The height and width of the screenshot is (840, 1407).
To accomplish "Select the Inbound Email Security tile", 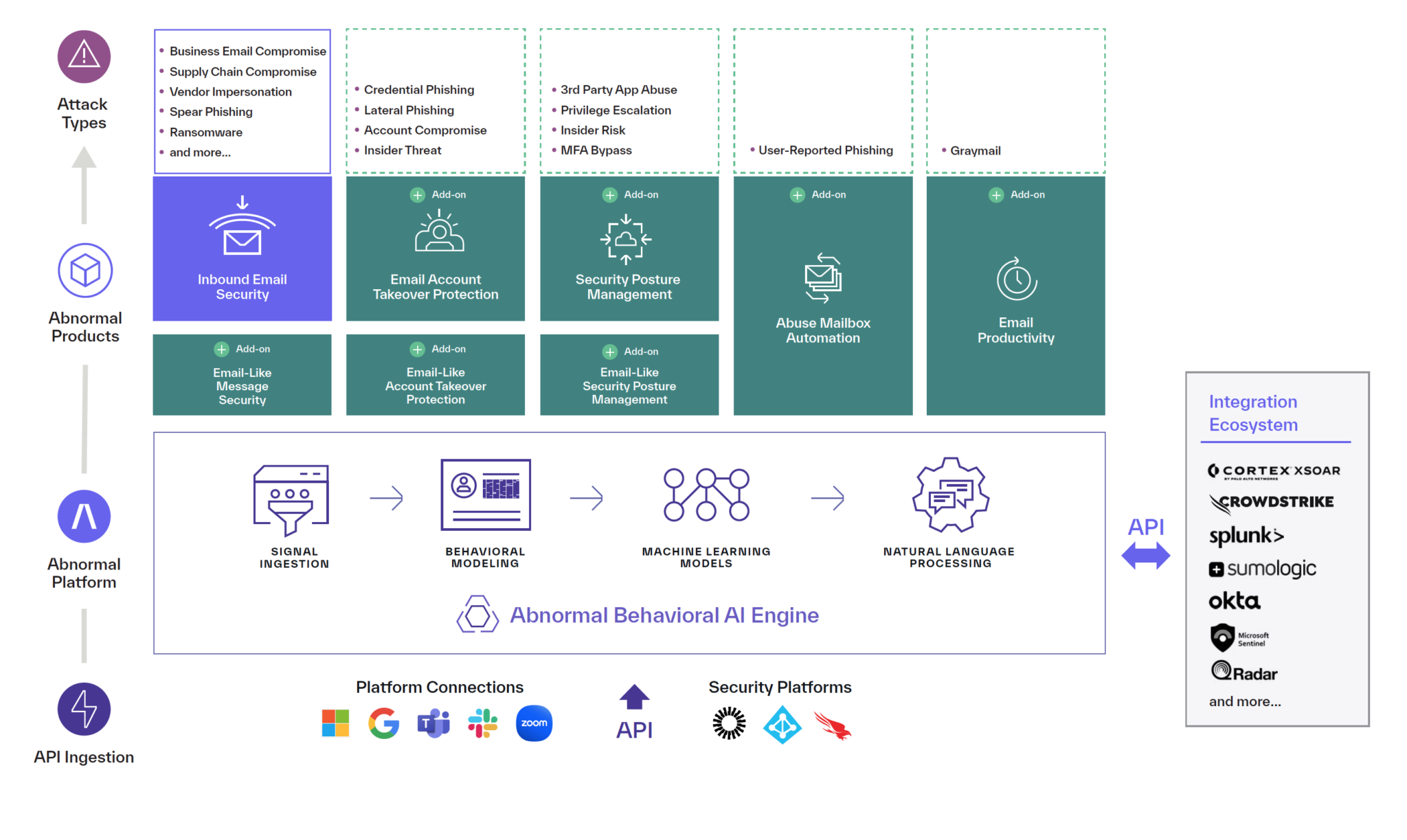I will 243,249.
